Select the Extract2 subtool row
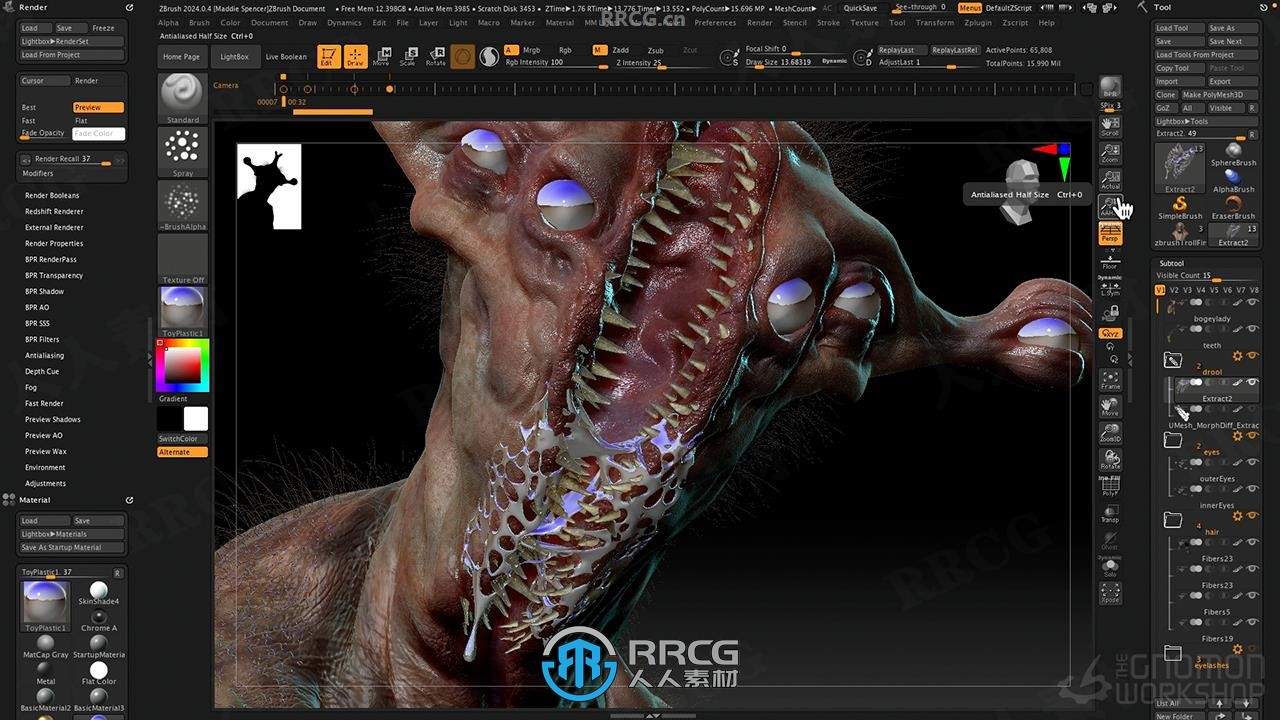Viewport: 1280px width, 720px height. pos(1216,390)
